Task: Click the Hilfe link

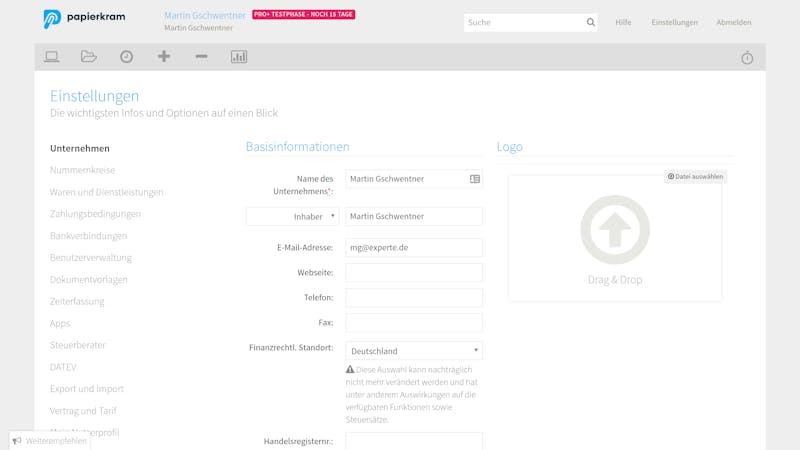Action: 623,22
